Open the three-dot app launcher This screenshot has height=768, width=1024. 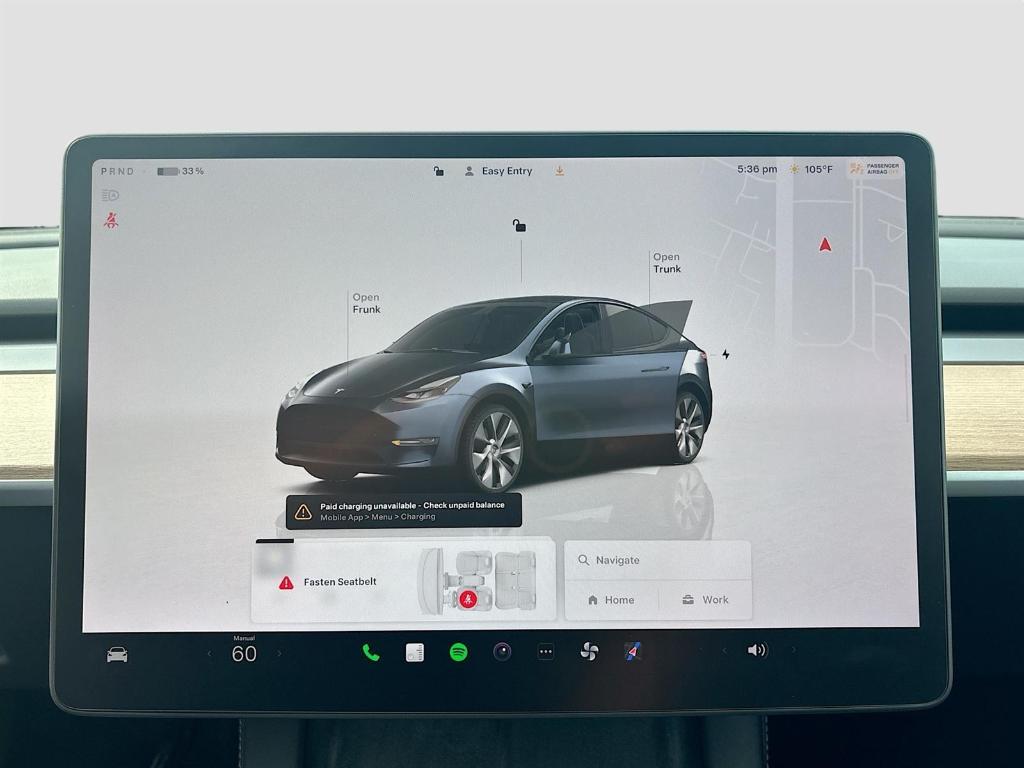click(545, 652)
